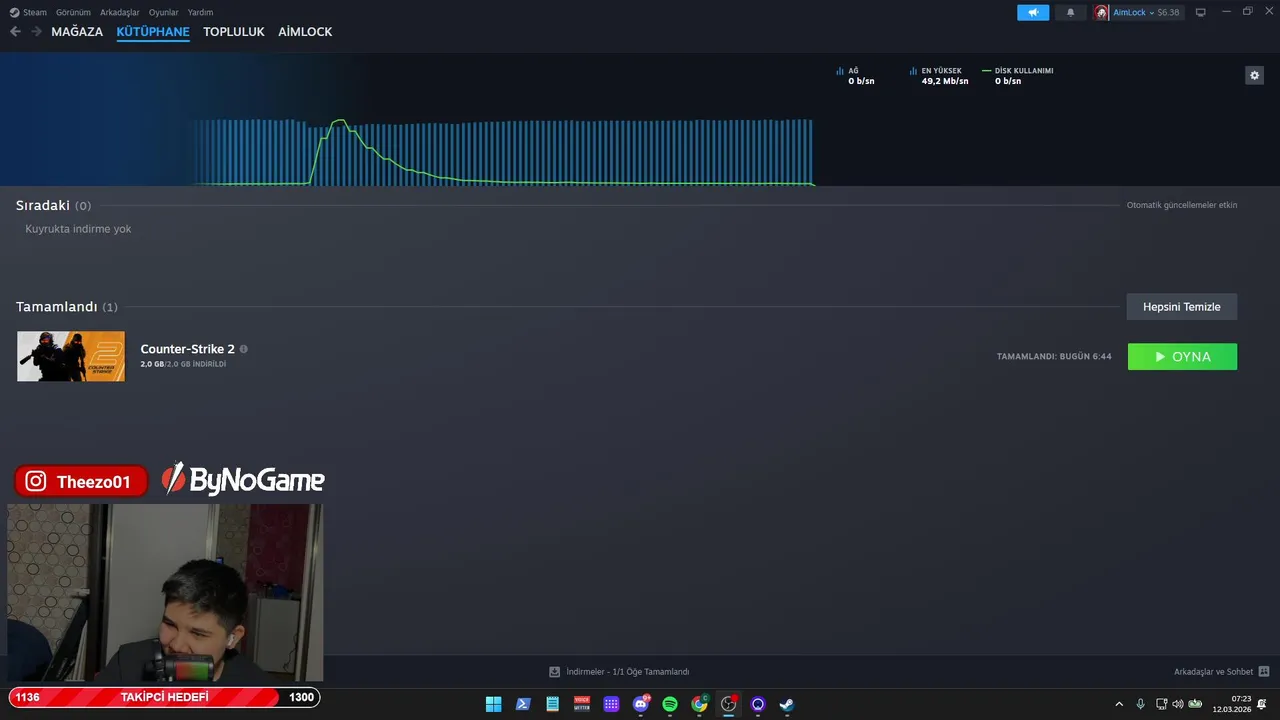Open the AİMLOCK profile tab

pos(305,32)
